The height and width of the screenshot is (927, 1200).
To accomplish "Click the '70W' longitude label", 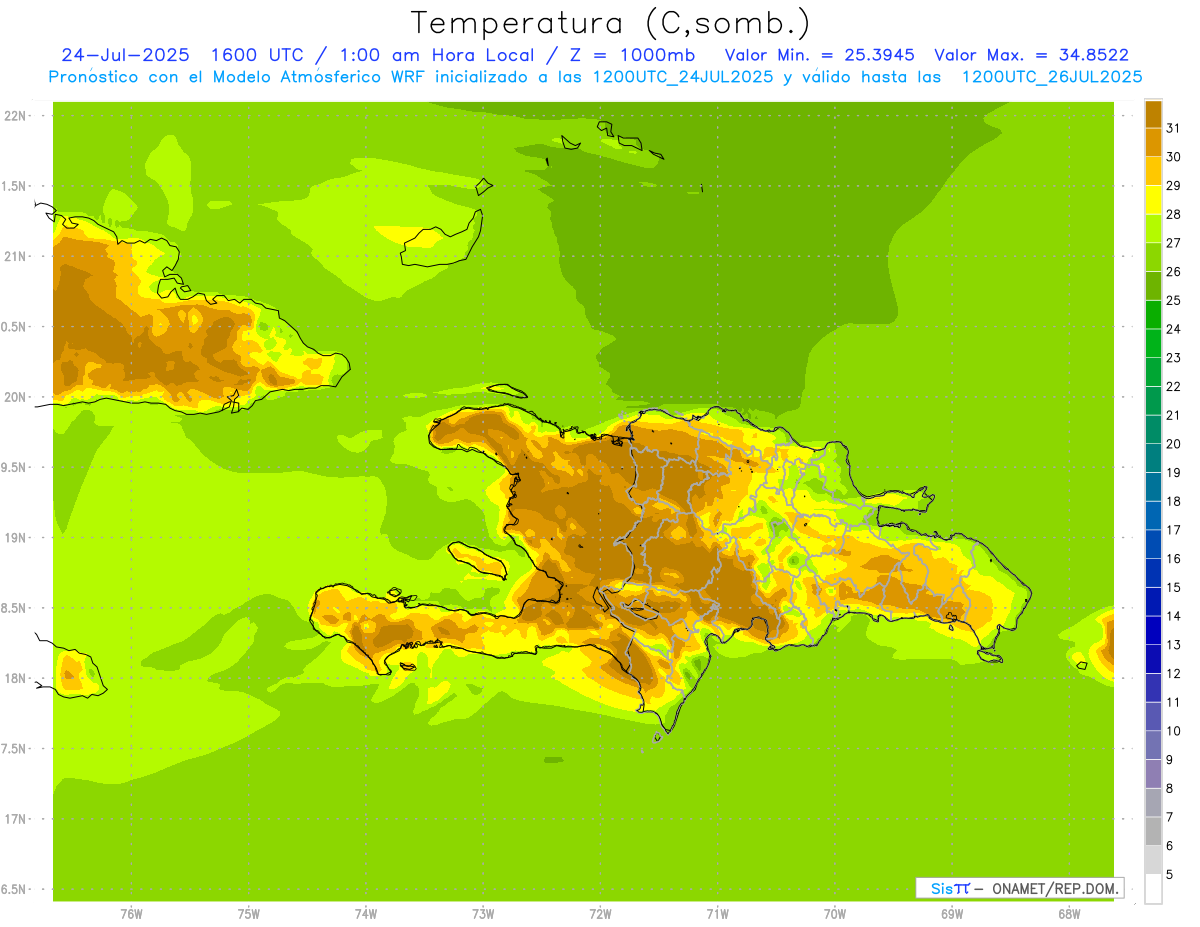I will 835,914.
